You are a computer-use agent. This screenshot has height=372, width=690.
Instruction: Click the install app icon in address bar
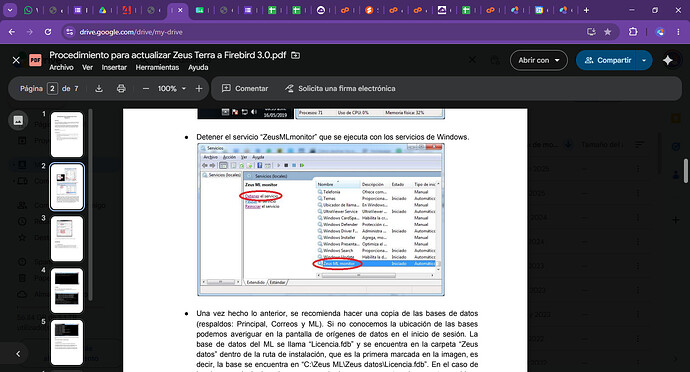[591, 32]
